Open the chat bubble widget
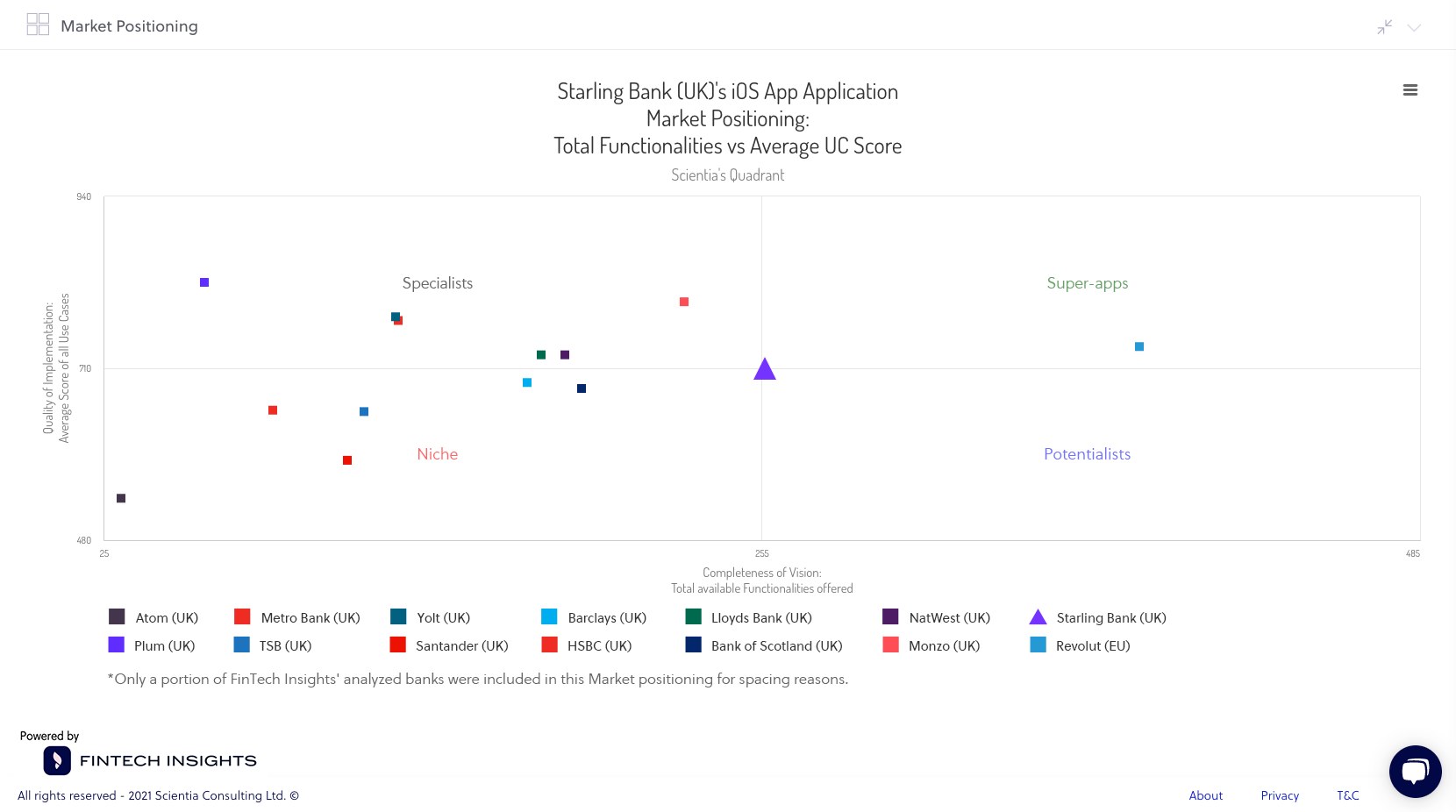The height and width of the screenshot is (812, 1456). pos(1415,772)
